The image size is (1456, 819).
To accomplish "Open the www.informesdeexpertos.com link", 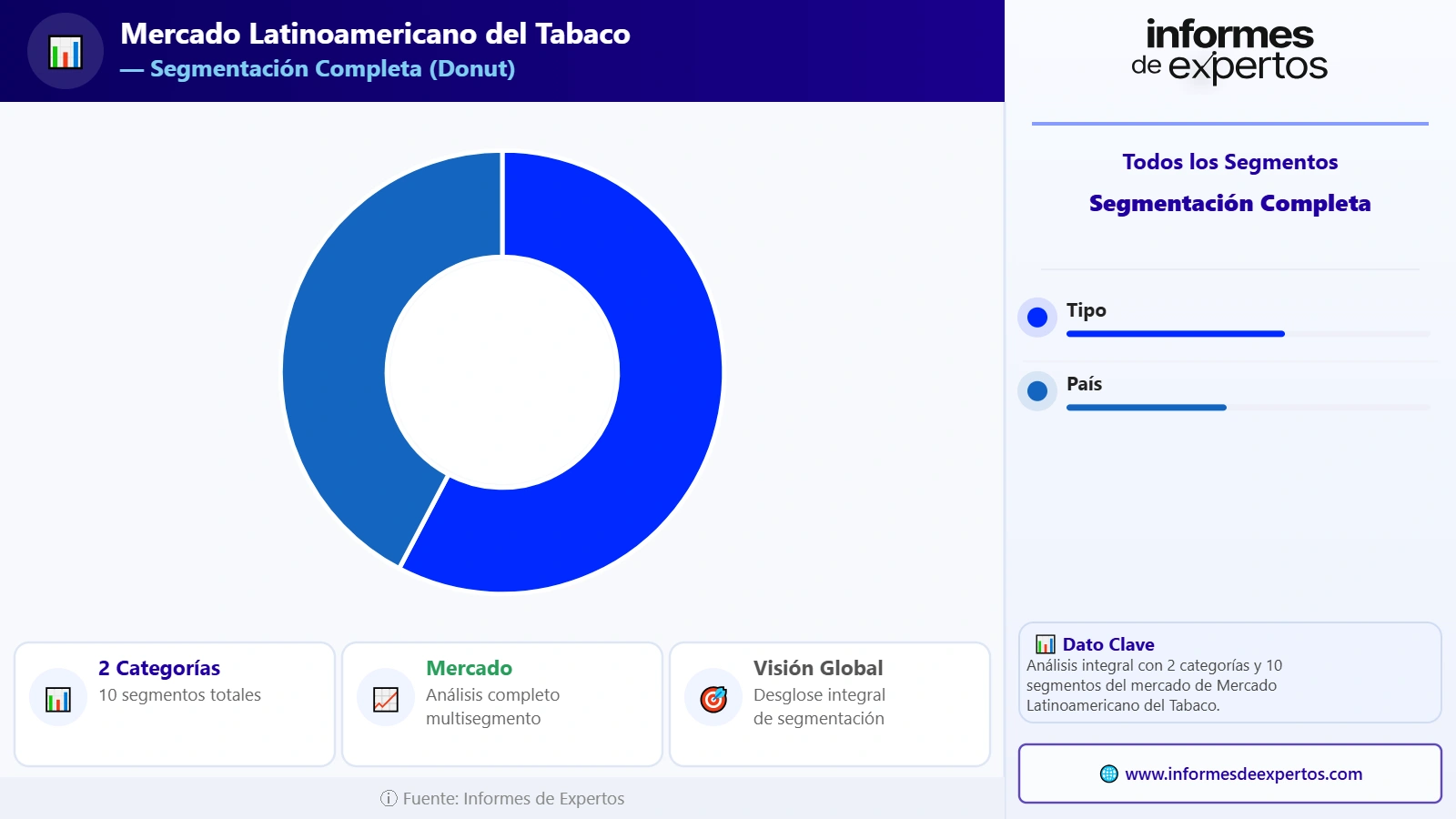I will pos(1243,773).
